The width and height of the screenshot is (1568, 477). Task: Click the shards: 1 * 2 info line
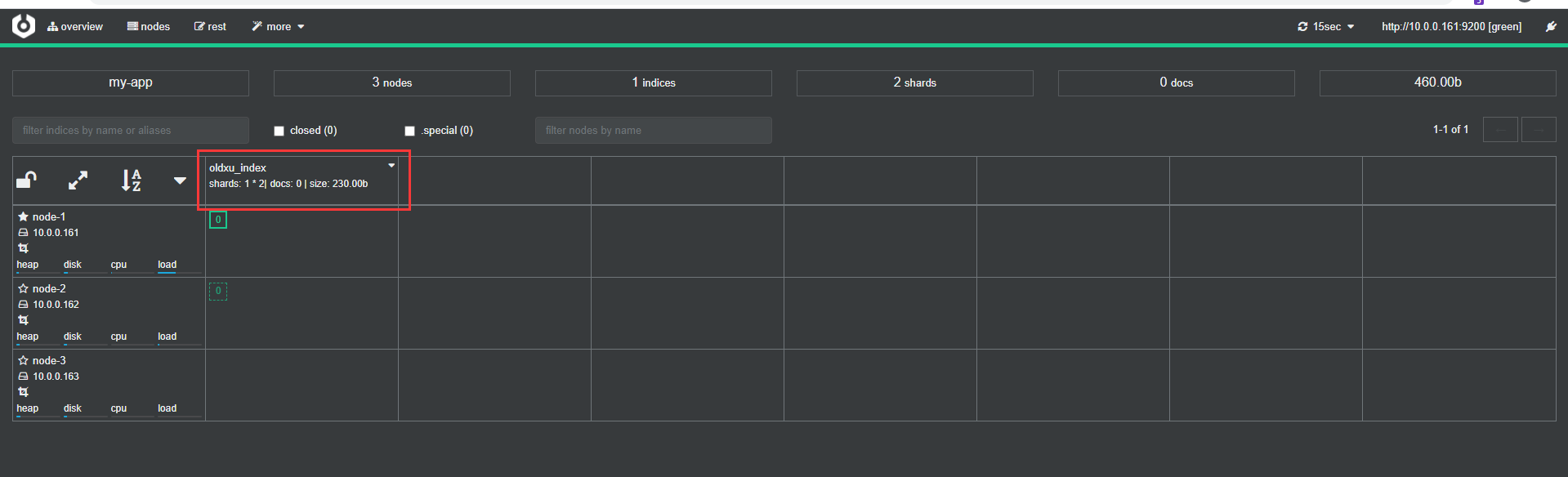(x=288, y=184)
